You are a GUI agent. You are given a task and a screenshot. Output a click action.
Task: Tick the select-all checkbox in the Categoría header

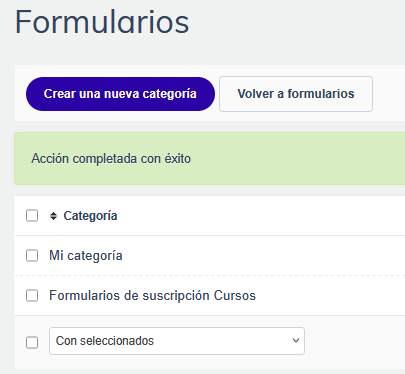point(32,216)
